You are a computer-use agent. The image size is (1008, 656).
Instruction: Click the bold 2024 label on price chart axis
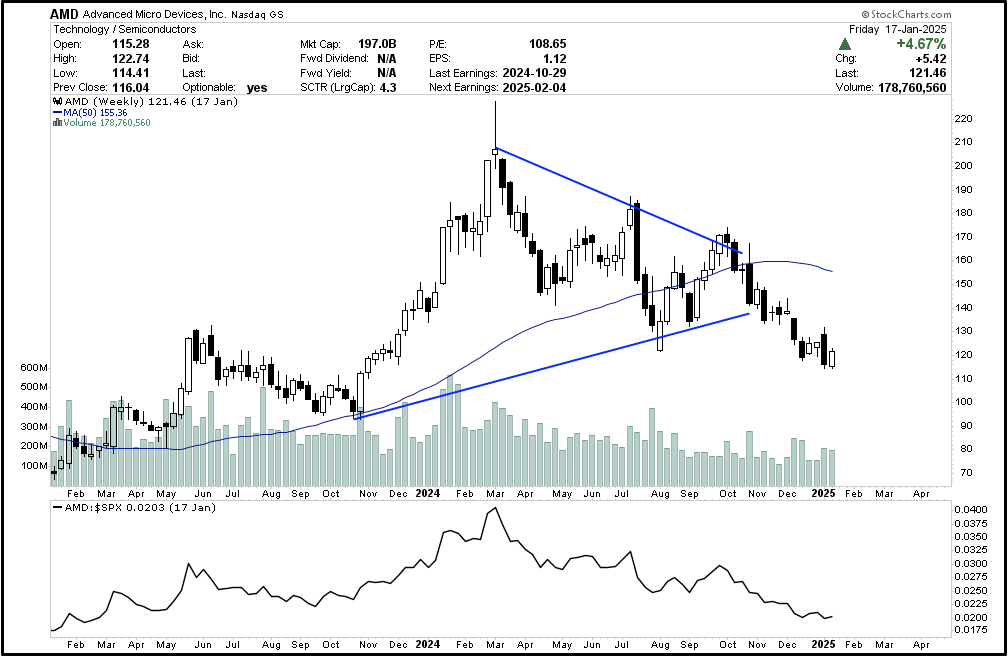tap(428, 493)
